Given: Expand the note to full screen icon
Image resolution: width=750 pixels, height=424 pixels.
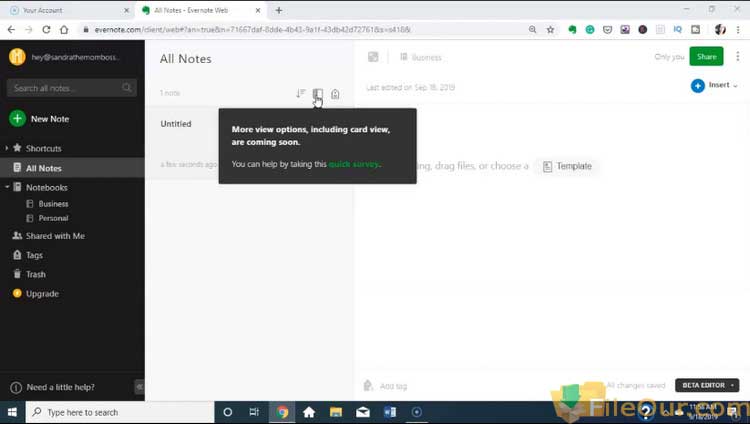Looking at the screenshot, I should pyautogui.click(x=373, y=57).
